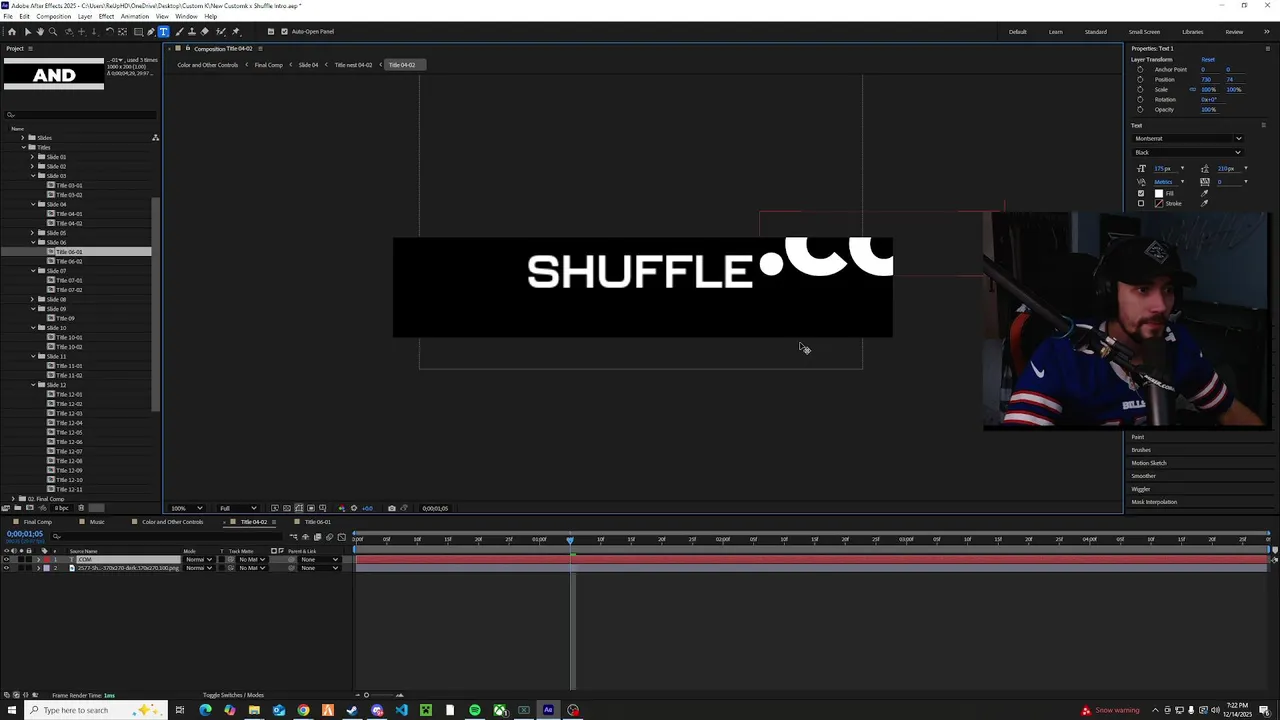Select the Horizontal Type tool
Screen dimensions: 1280x720
coord(164,32)
